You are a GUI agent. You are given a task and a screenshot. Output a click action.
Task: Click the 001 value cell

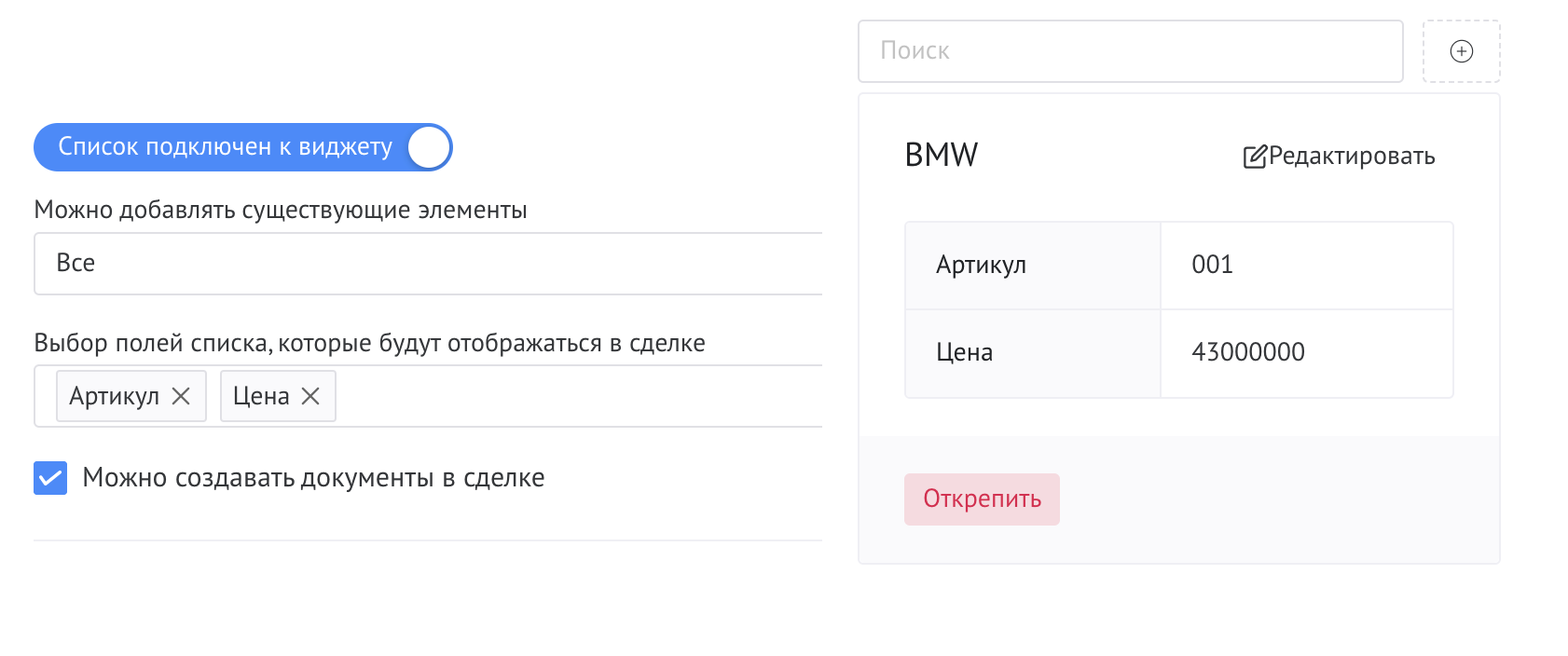coord(1306,266)
